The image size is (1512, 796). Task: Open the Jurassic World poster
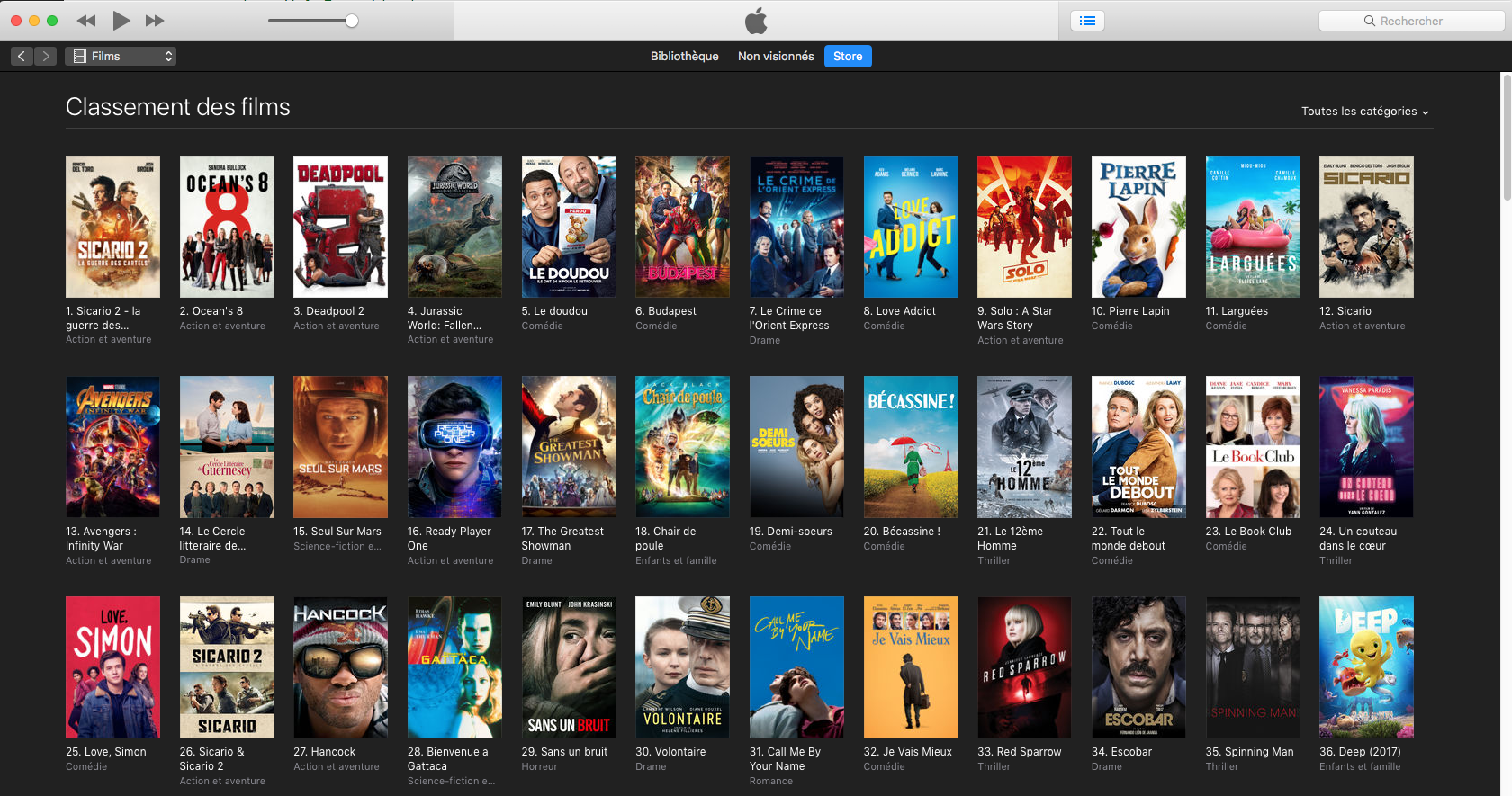454,227
